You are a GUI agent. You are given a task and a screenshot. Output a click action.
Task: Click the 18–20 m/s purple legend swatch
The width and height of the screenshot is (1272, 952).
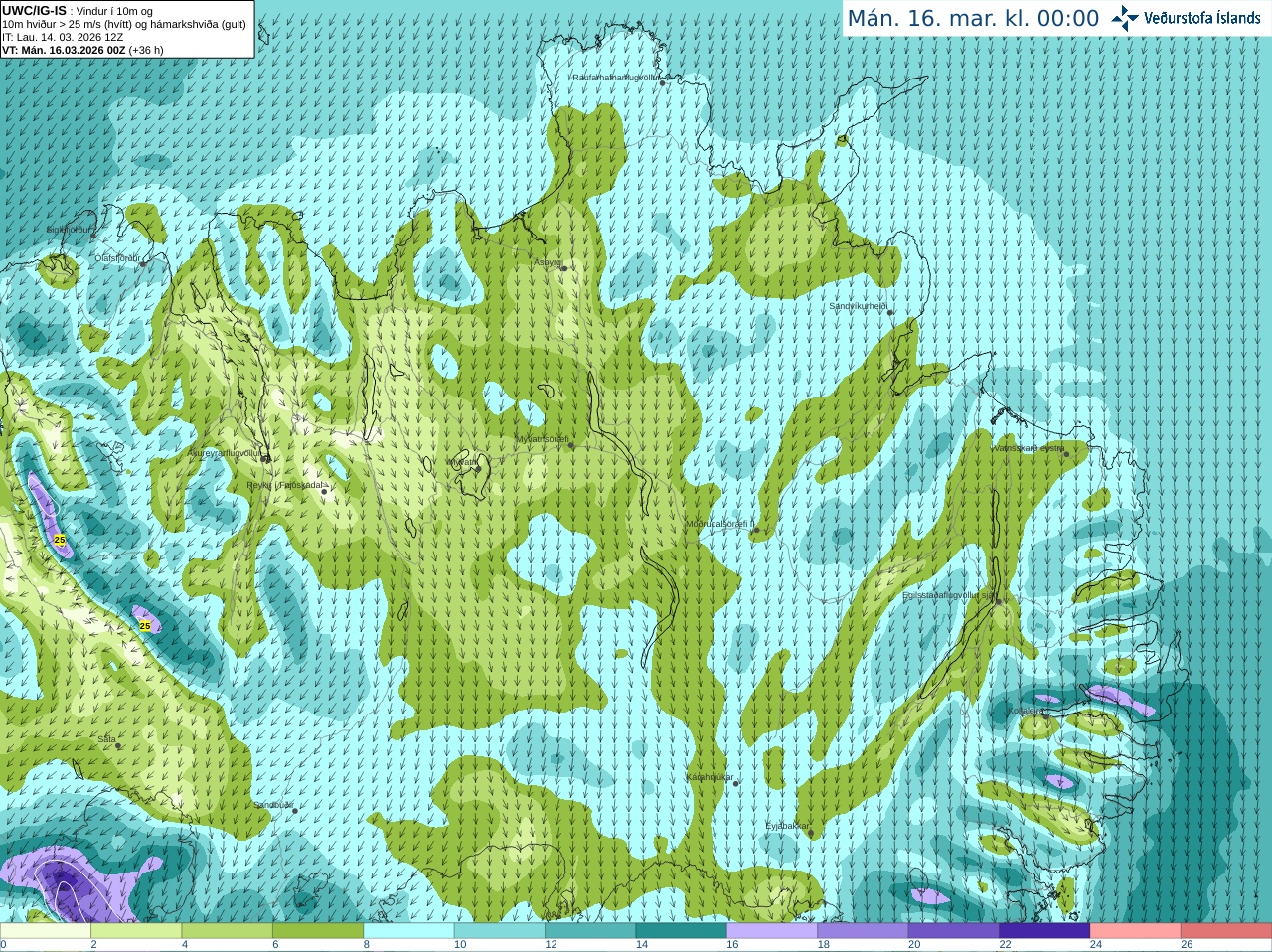pos(864,931)
